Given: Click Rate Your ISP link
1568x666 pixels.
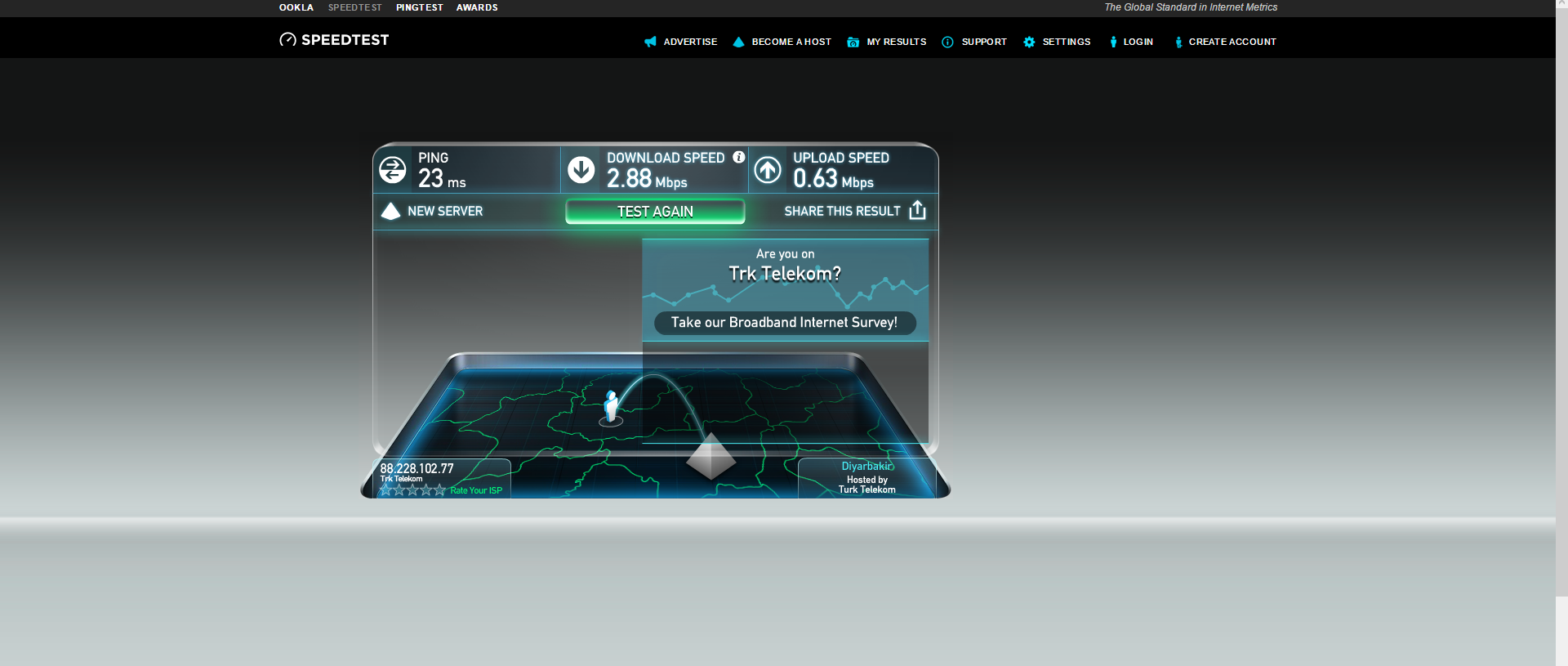Looking at the screenshot, I should [x=476, y=490].
